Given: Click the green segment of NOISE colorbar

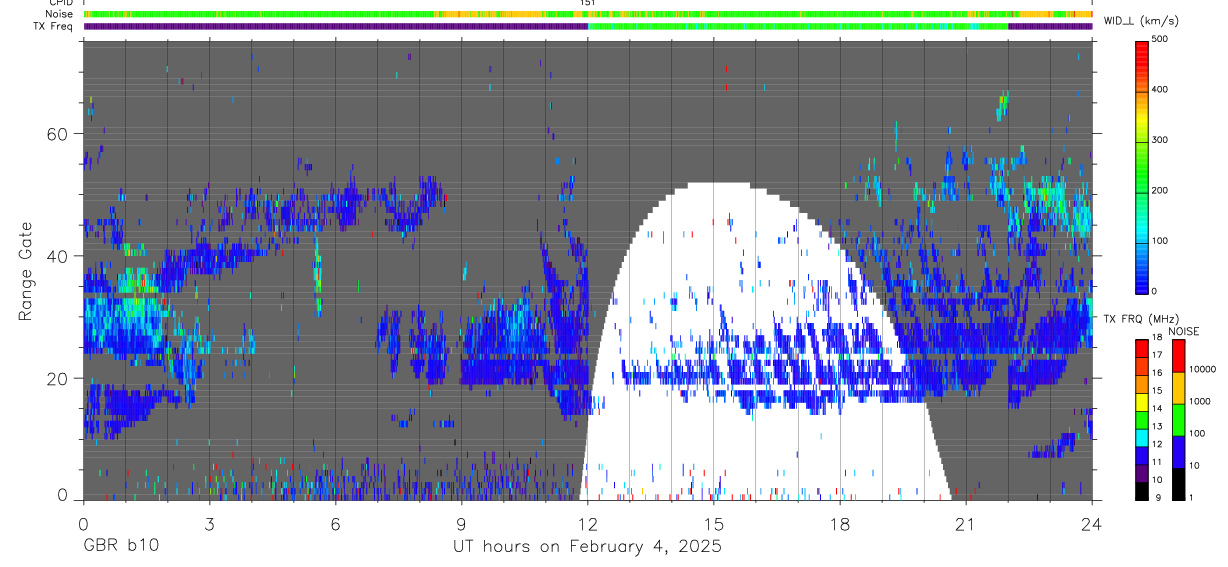Looking at the screenshot, I should coord(1178,419).
